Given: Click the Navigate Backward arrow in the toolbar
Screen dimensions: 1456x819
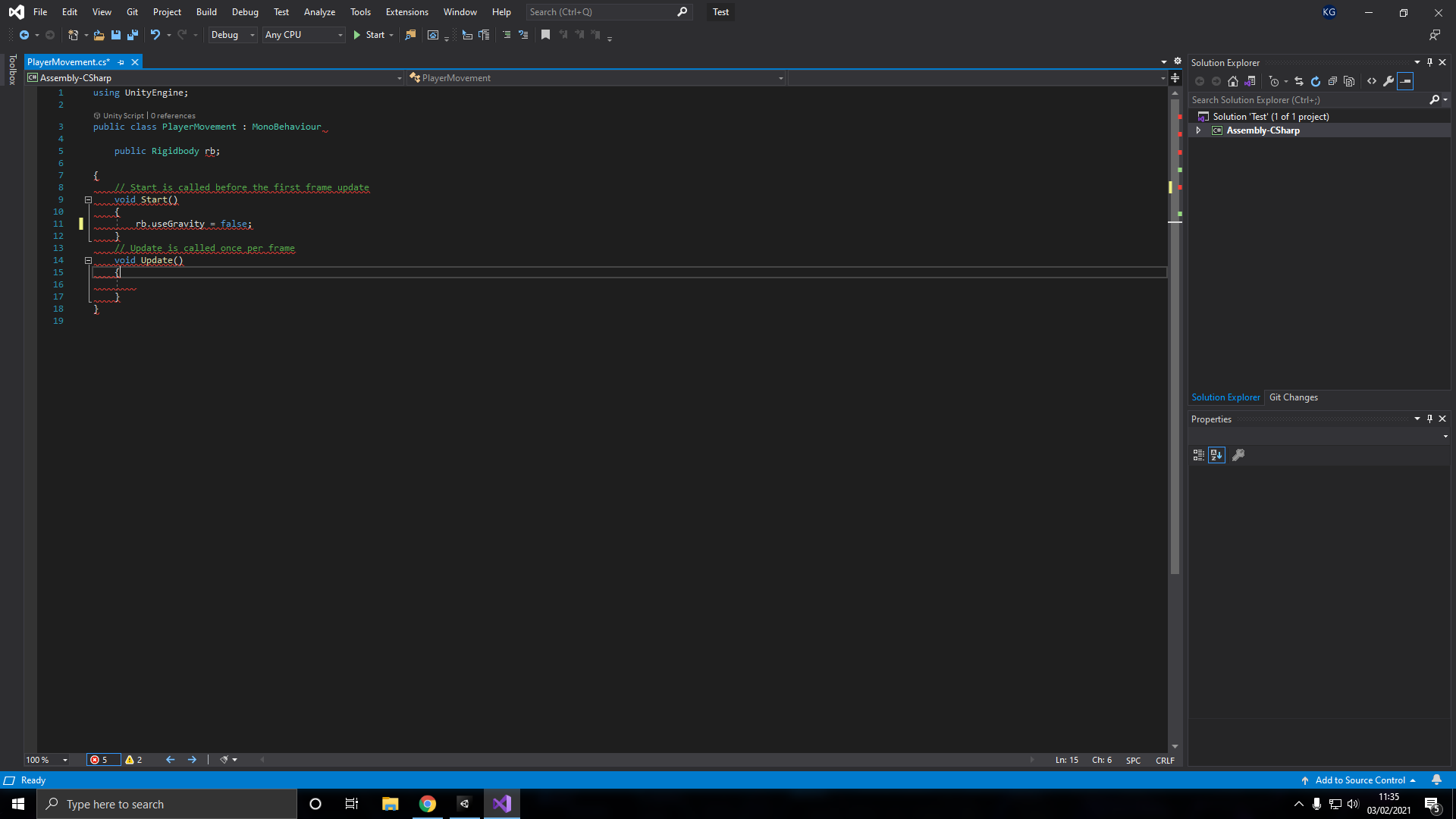Looking at the screenshot, I should click(24, 35).
